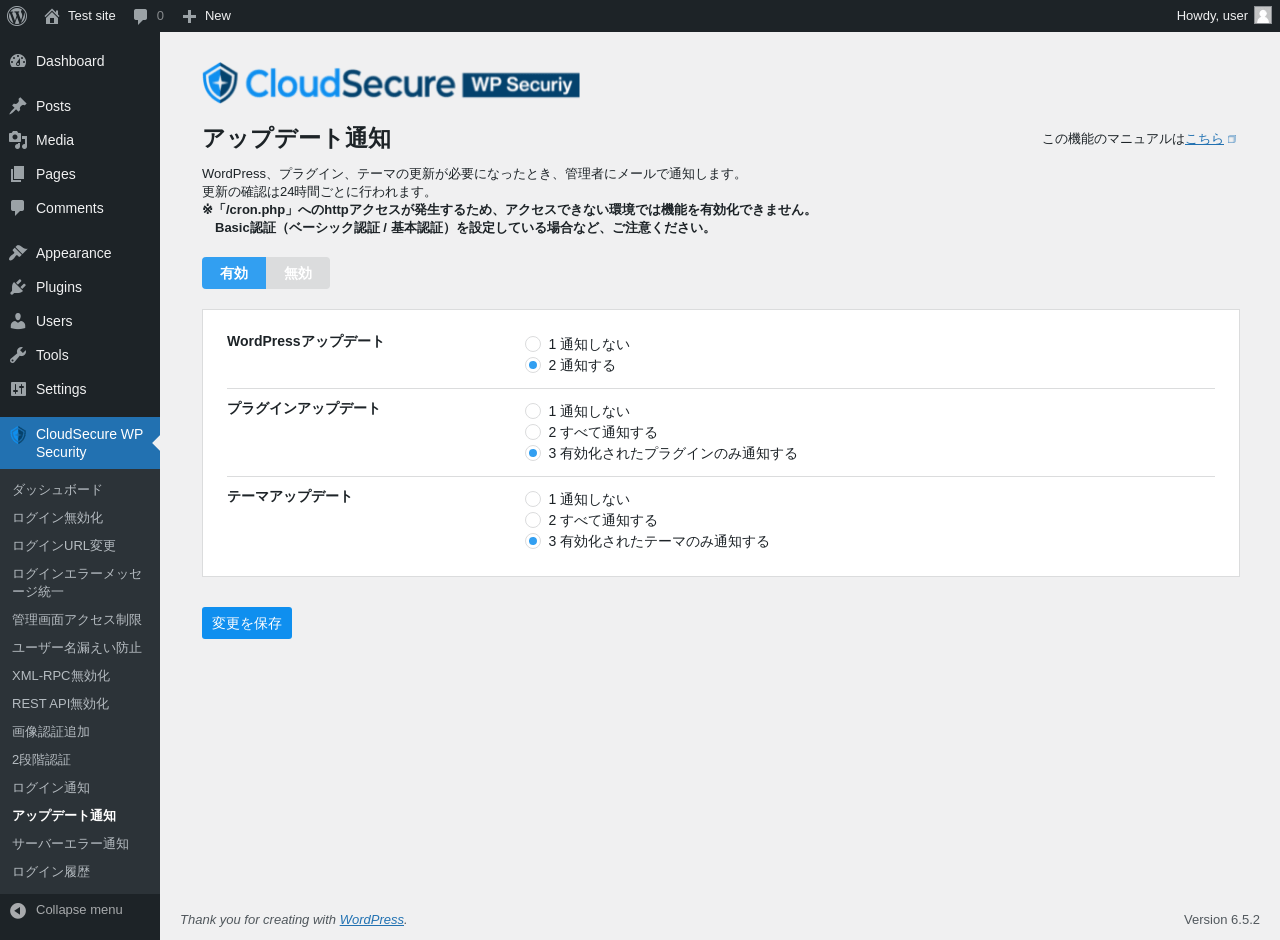Open the manual こちら link

(x=1204, y=139)
